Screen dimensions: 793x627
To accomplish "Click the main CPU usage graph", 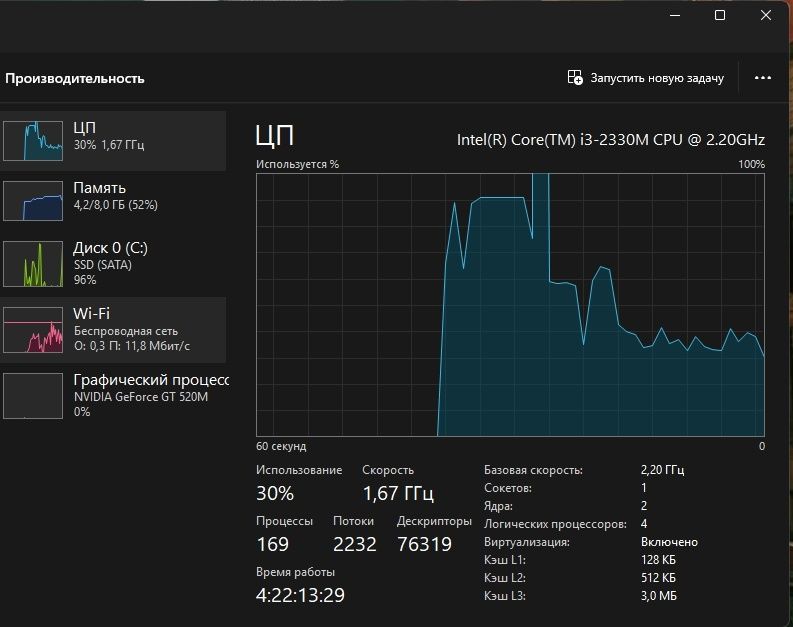I will click(510, 305).
